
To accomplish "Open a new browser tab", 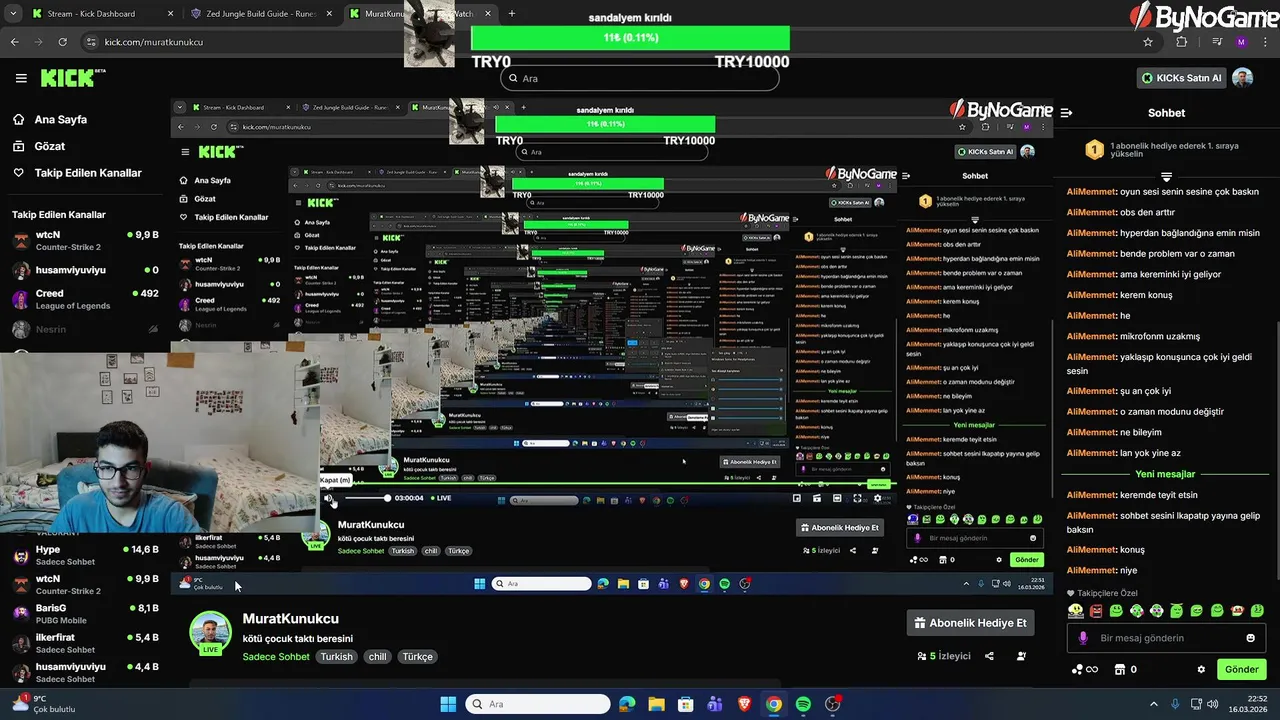I will (x=512, y=14).
